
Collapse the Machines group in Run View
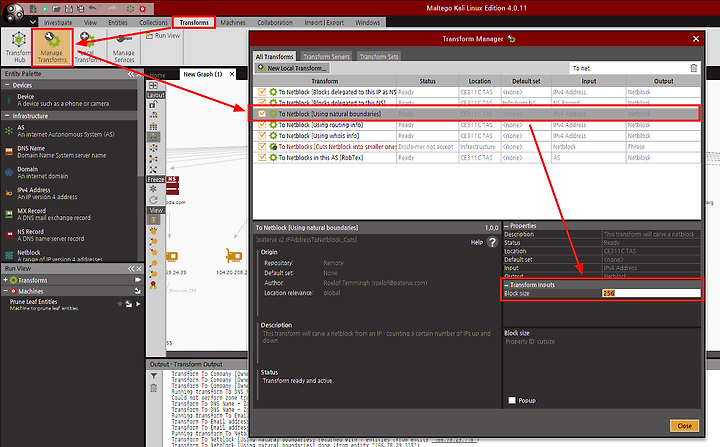click(x=6, y=291)
